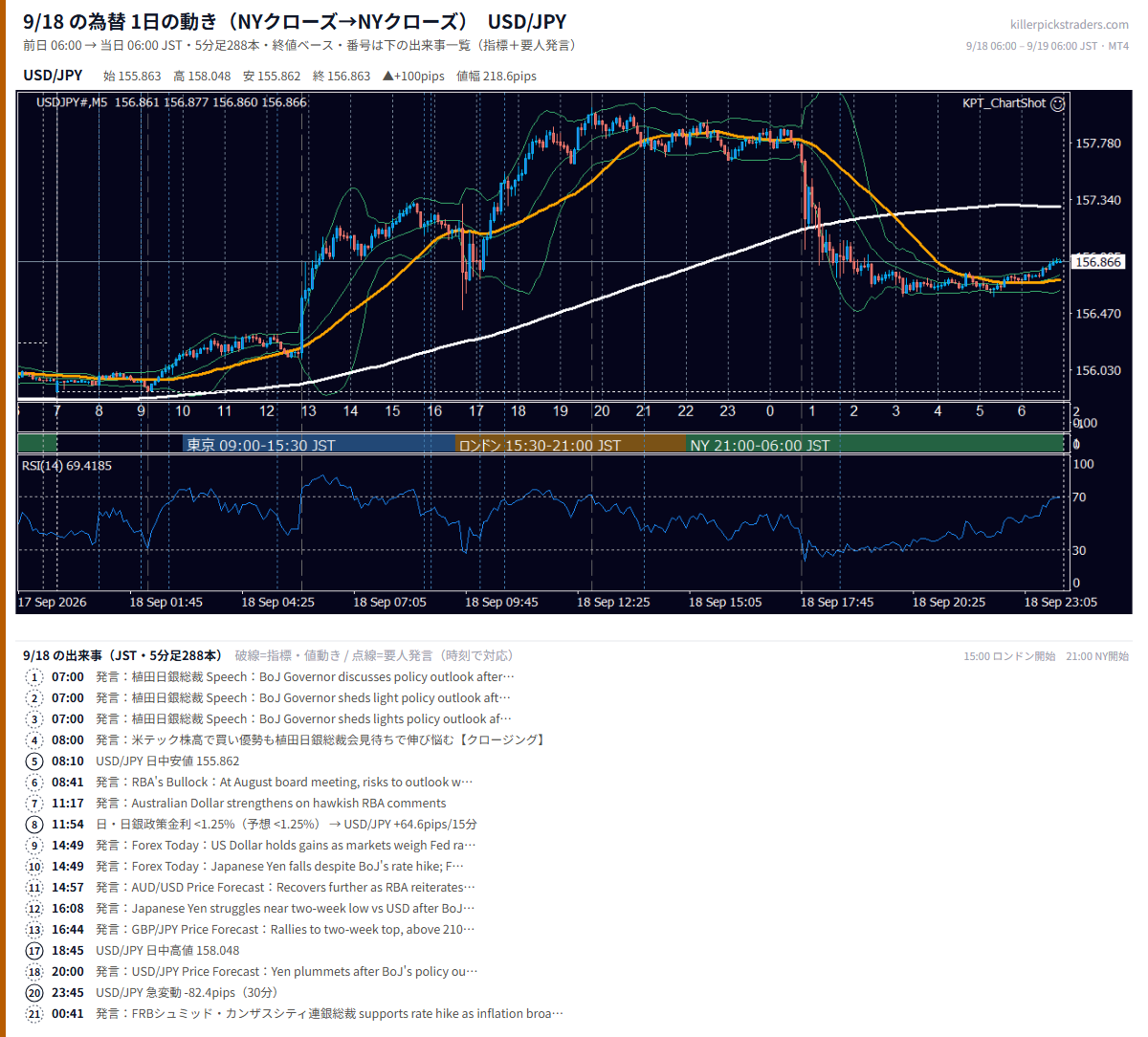The image size is (1148, 1037).
Task: Click the 東京 09:00-15:30 JST session bar
Action: click(319, 445)
